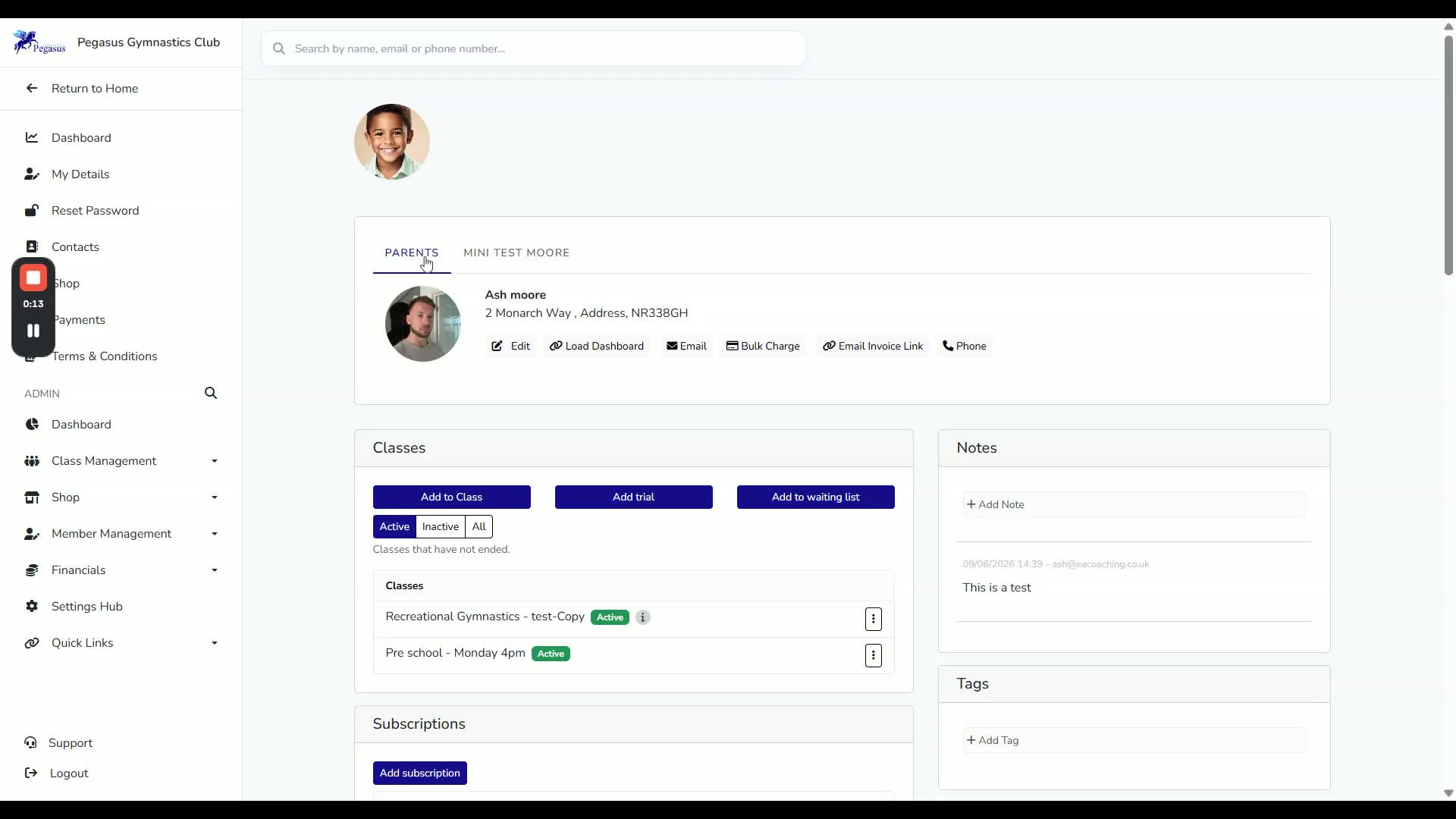This screenshot has height=819, width=1456.
Task: Click the admin search magnifier icon
Action: click(x=211, y=393)
